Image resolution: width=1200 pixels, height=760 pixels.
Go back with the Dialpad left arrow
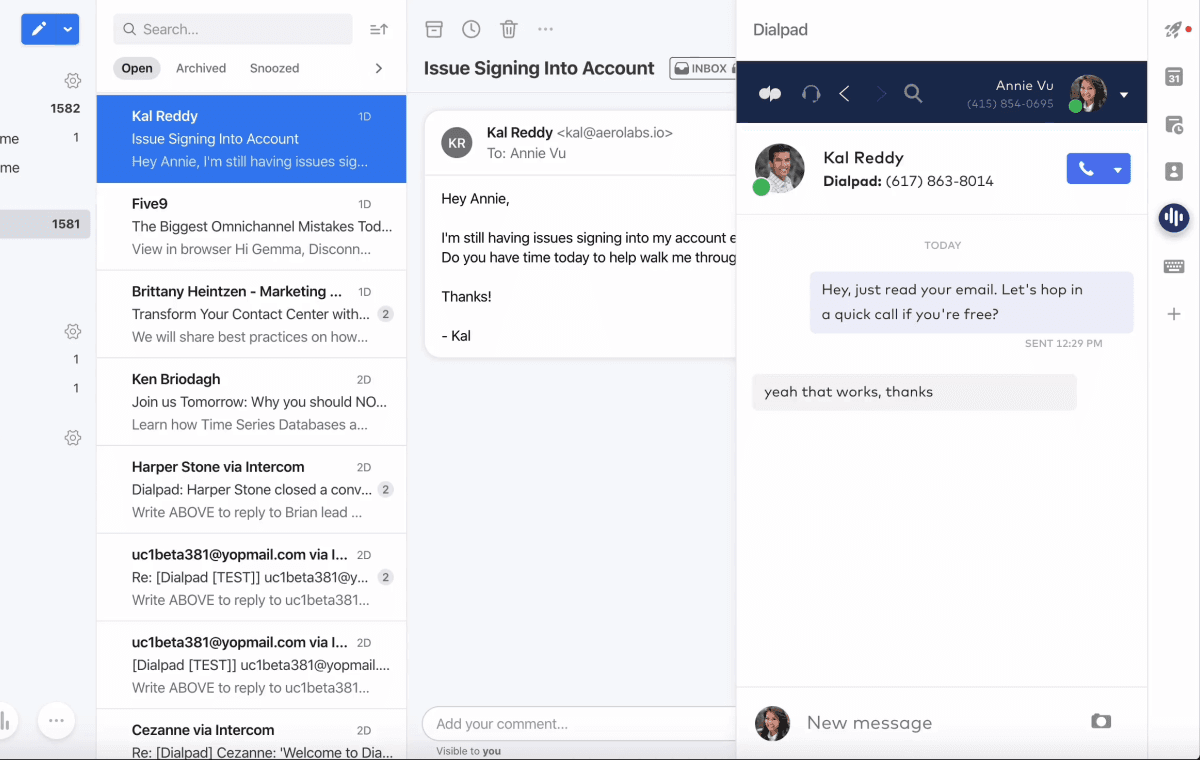click(845, 94)
